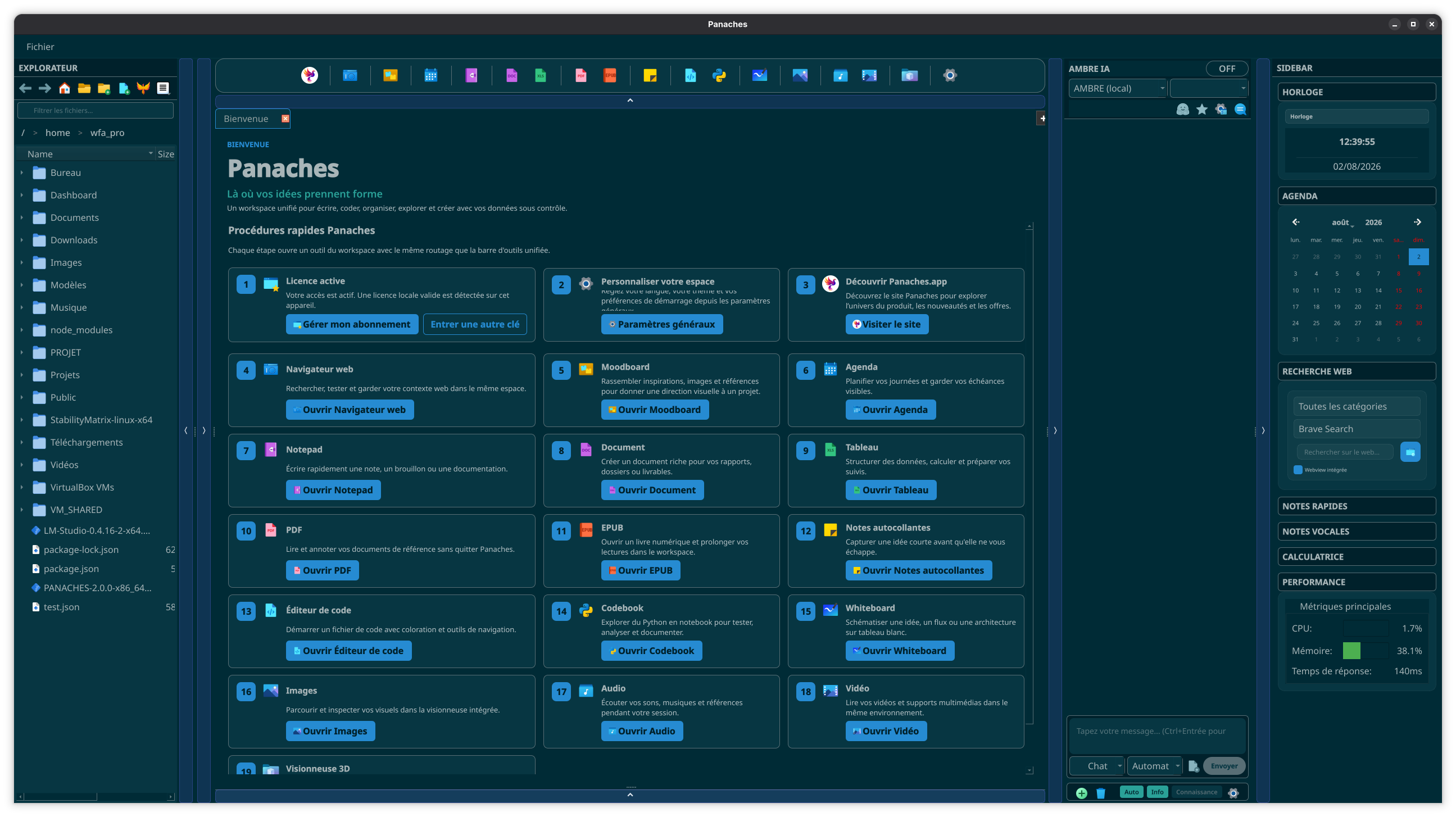
Task: Open Notepad from the top toolbar
Action: (471, 75)
